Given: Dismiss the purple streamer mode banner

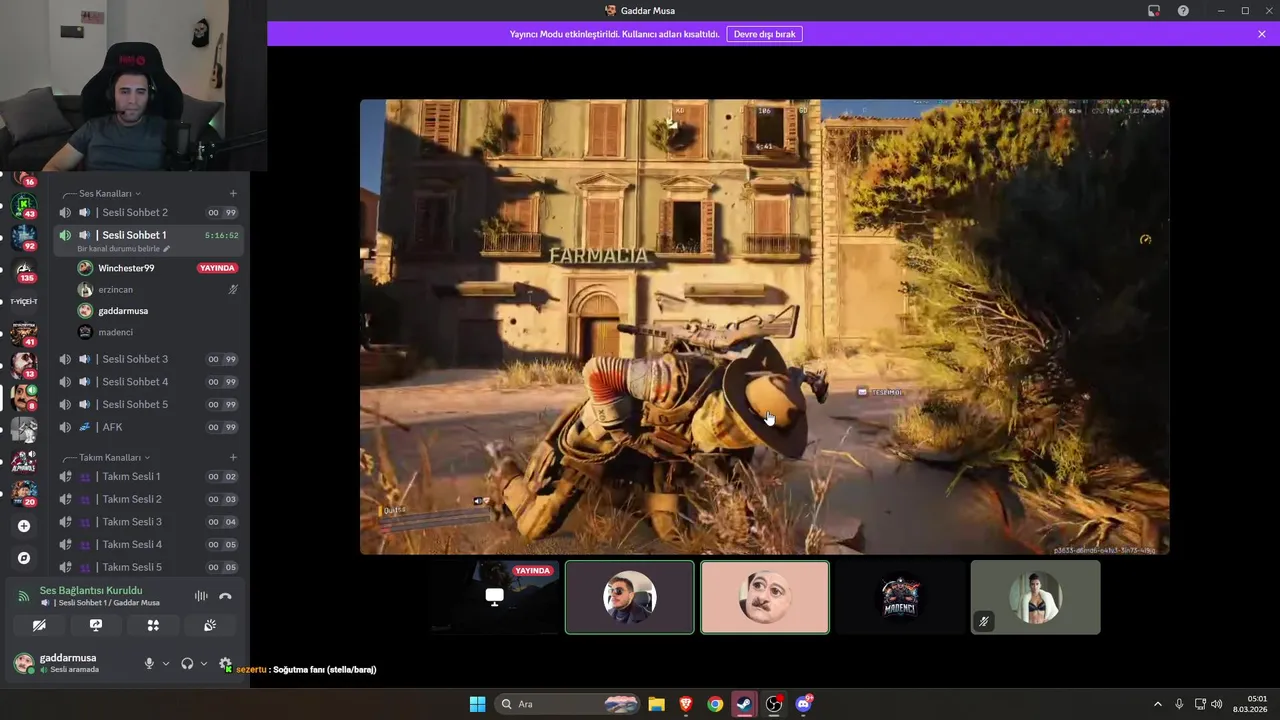Looking at the screenshot, I should (1262, 34).
